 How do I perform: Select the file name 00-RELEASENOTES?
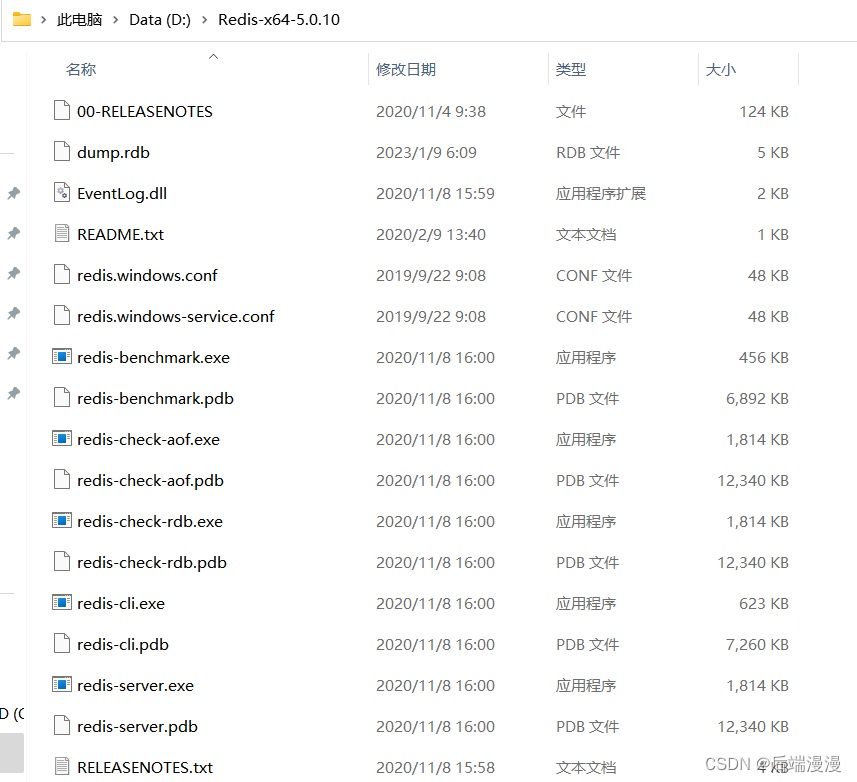pos(145,111)
